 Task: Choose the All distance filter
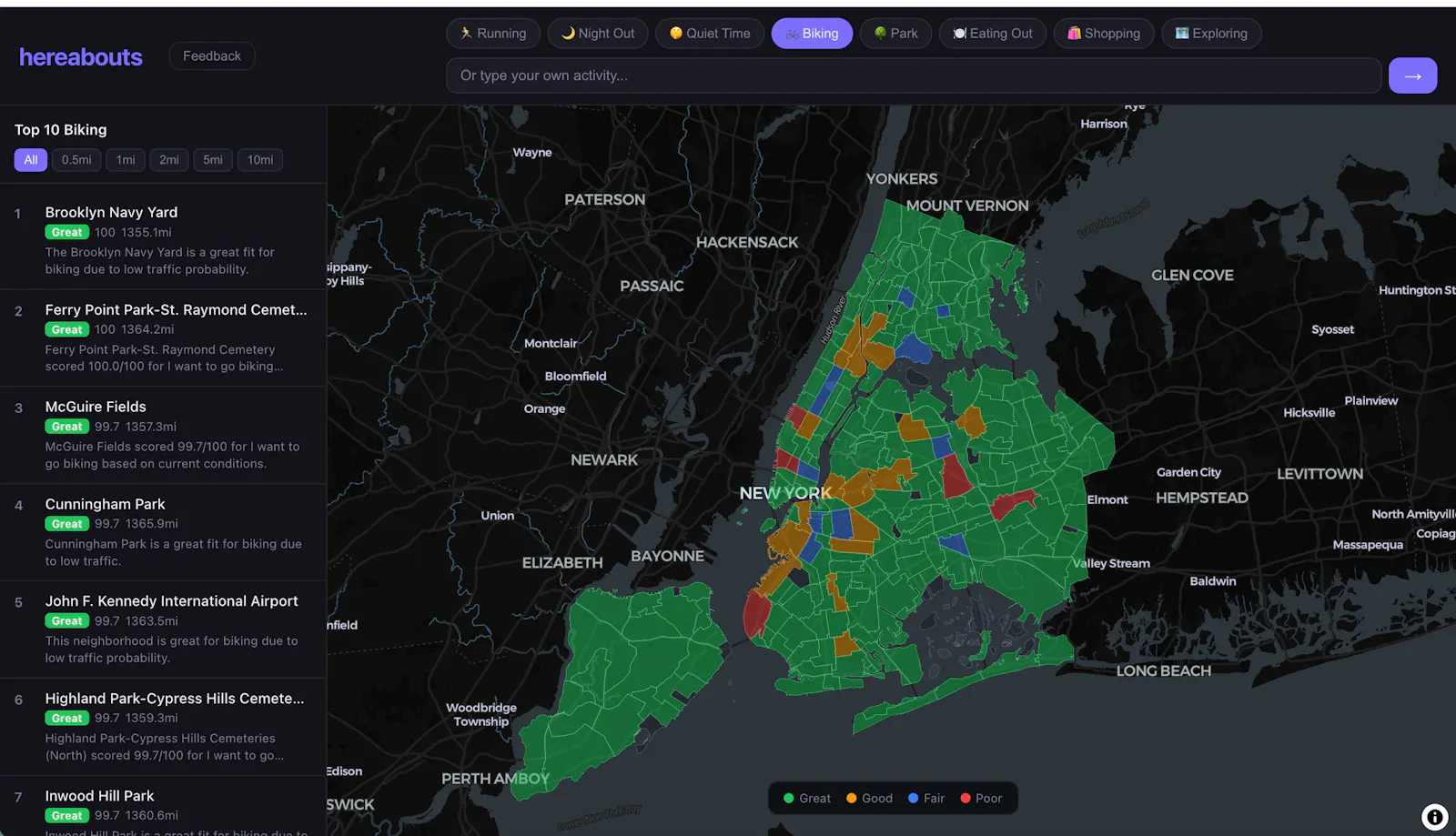(x=31, y=160)
